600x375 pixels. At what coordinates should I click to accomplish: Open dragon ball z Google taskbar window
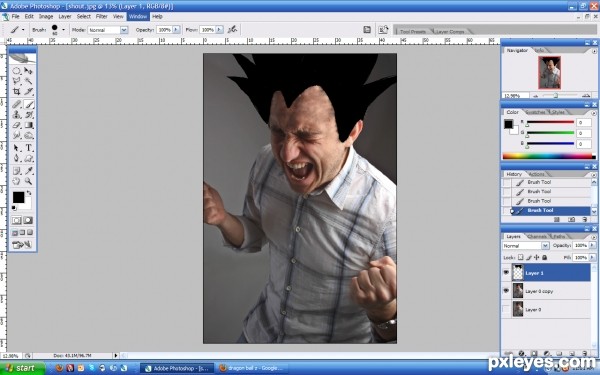pos(250,368)
